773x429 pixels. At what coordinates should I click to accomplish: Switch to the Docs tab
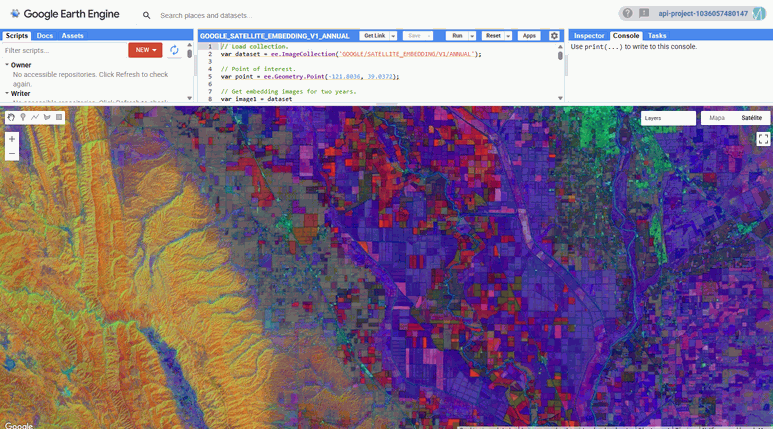tap(44, 36)
